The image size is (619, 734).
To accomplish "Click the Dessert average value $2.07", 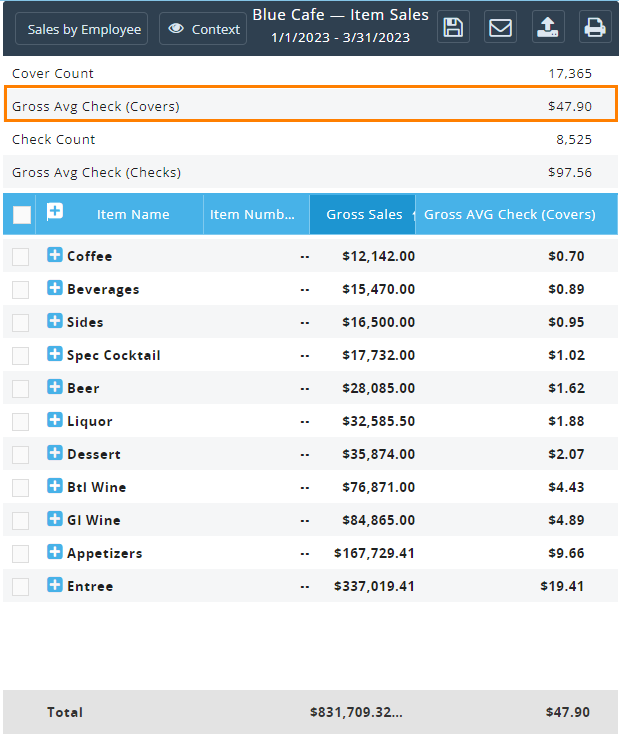I will pyautogui.click(x=566, y=454).
